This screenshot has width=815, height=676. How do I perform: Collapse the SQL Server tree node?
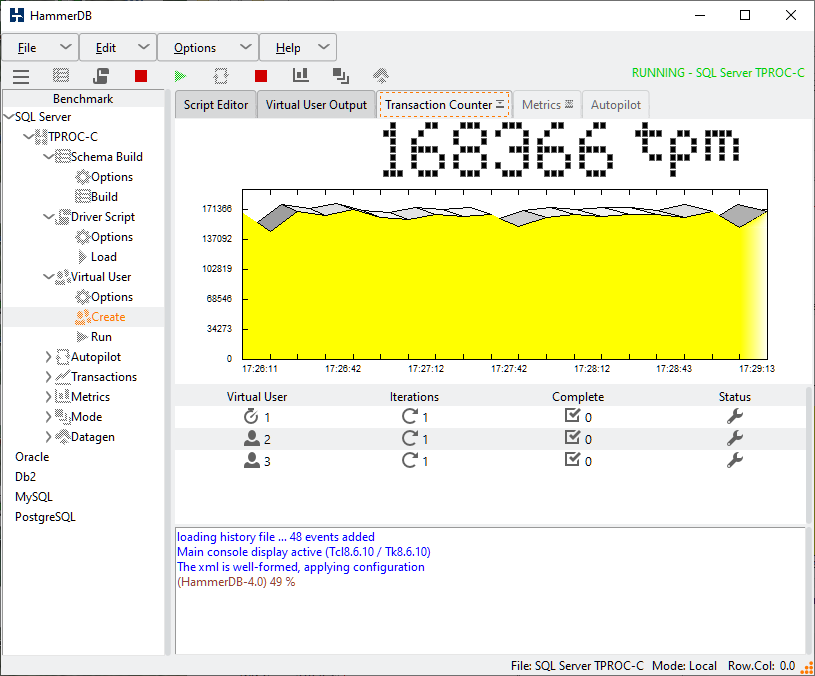(x=9, y=117)
